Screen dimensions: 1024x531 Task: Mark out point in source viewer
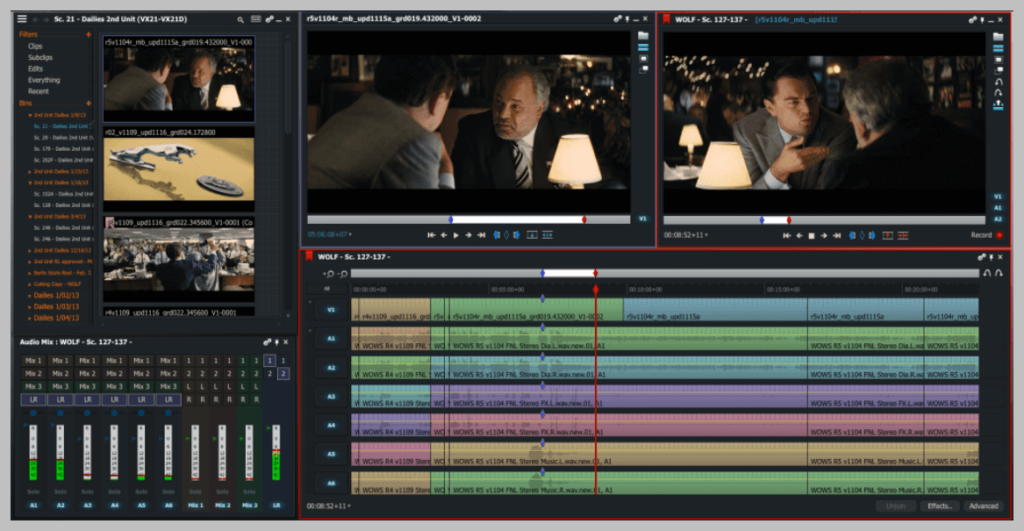click(x=517, y=235)
